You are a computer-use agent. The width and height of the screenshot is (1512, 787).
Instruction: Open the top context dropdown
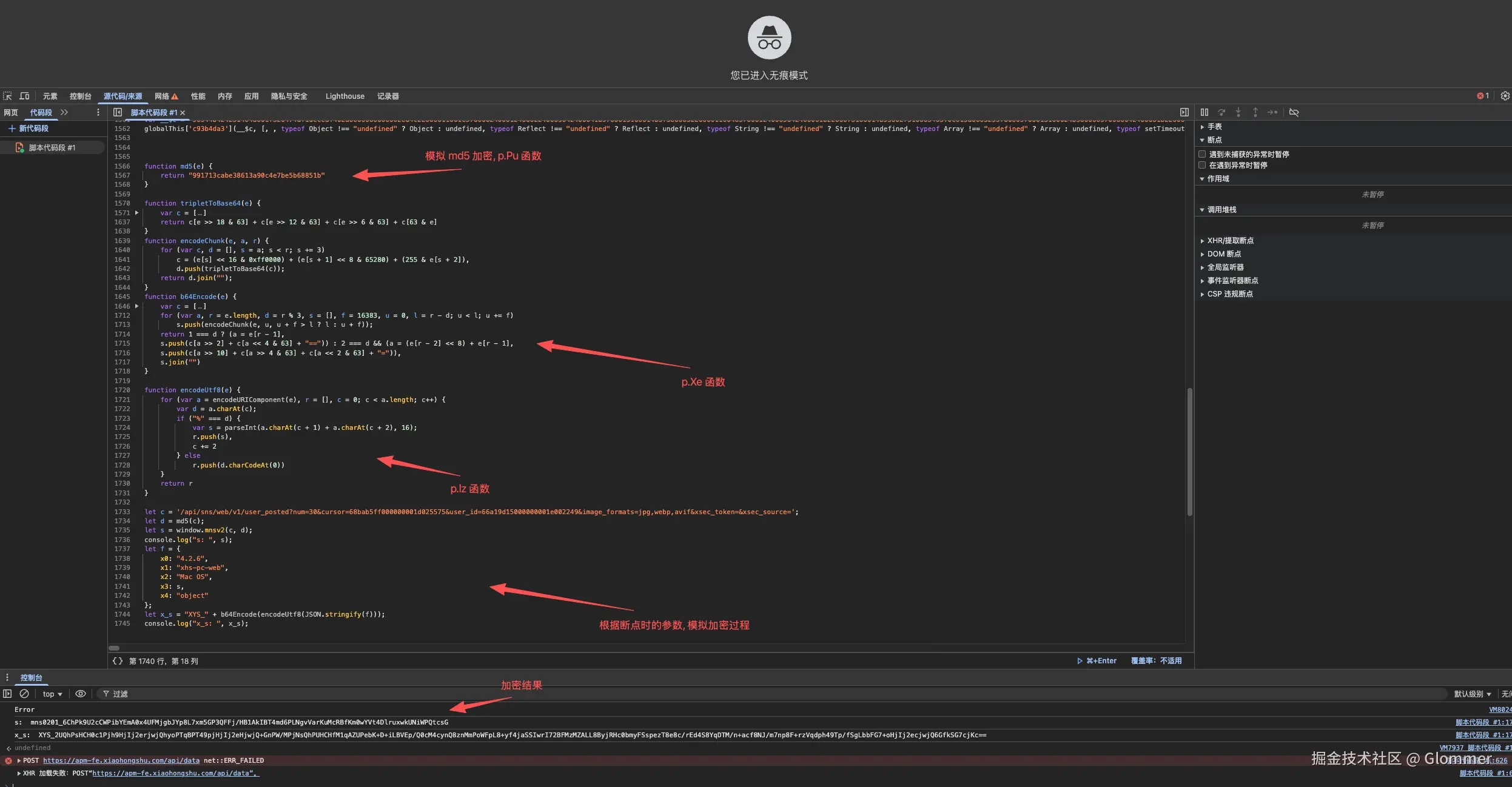tap(52, 694)
